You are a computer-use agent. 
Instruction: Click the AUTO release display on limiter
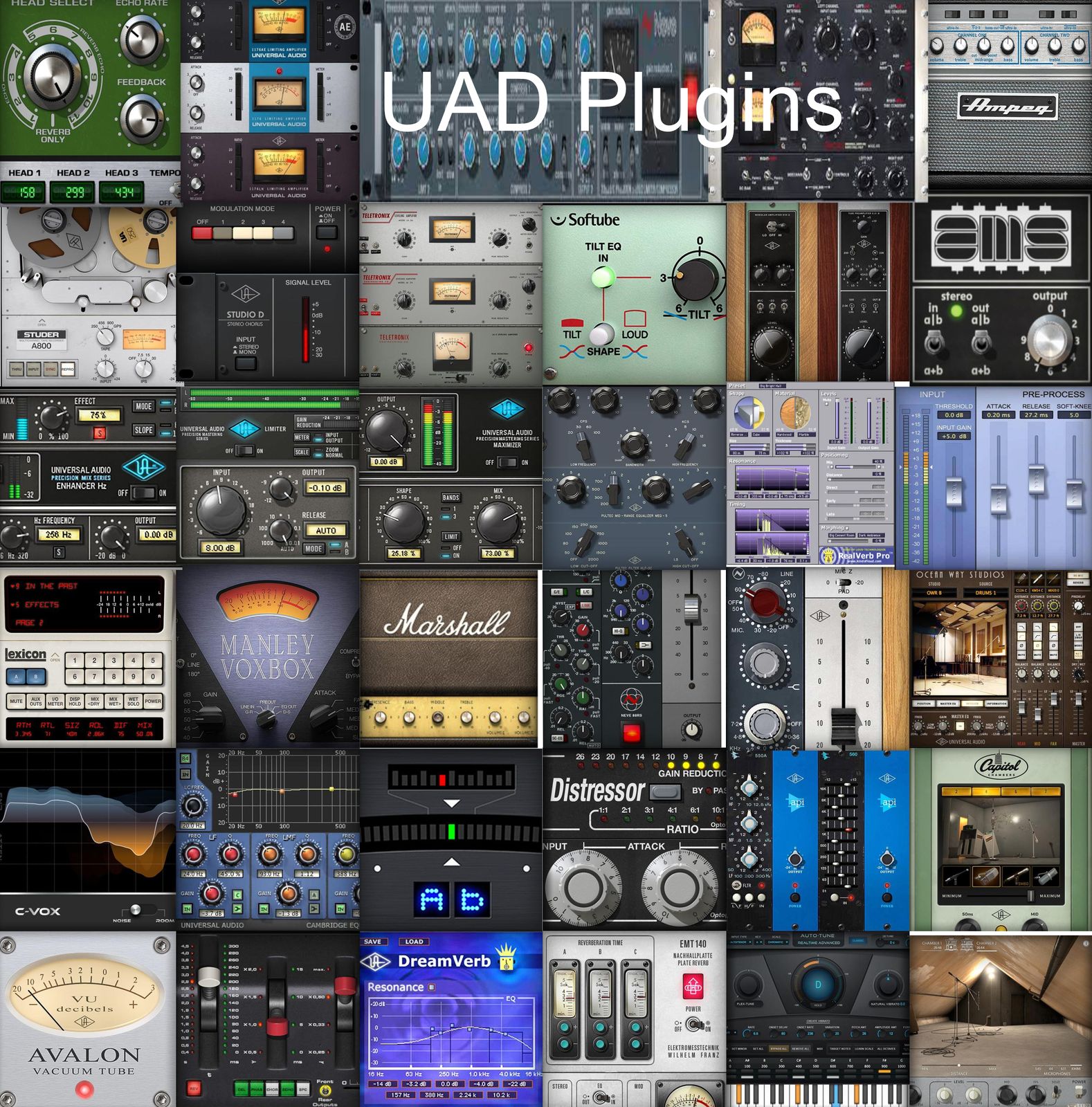[x=325, y=531]
